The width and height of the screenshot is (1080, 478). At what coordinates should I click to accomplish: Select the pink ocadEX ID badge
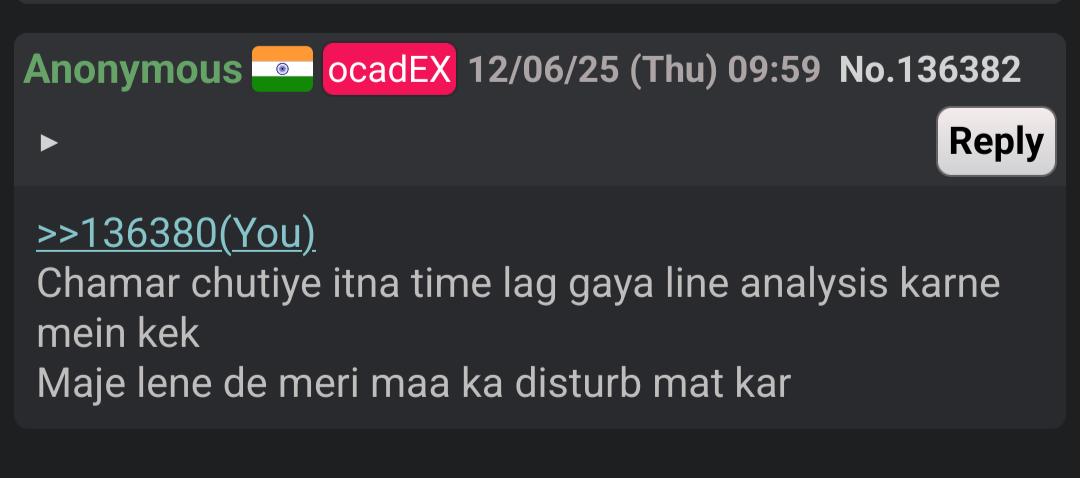(x=389, y=69)
